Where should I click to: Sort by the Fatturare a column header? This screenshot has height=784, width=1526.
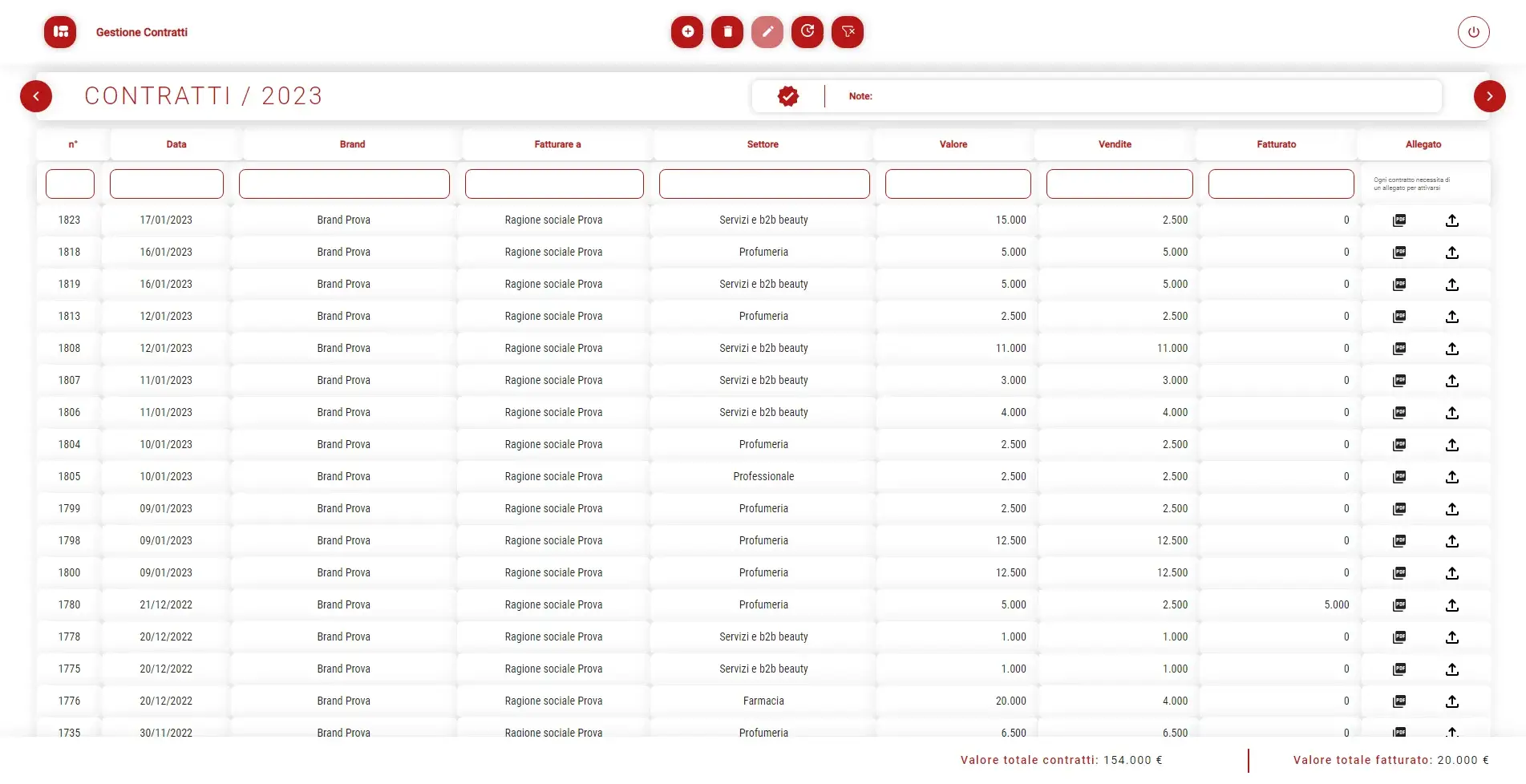pyautogui.click(x=557, y=144)
